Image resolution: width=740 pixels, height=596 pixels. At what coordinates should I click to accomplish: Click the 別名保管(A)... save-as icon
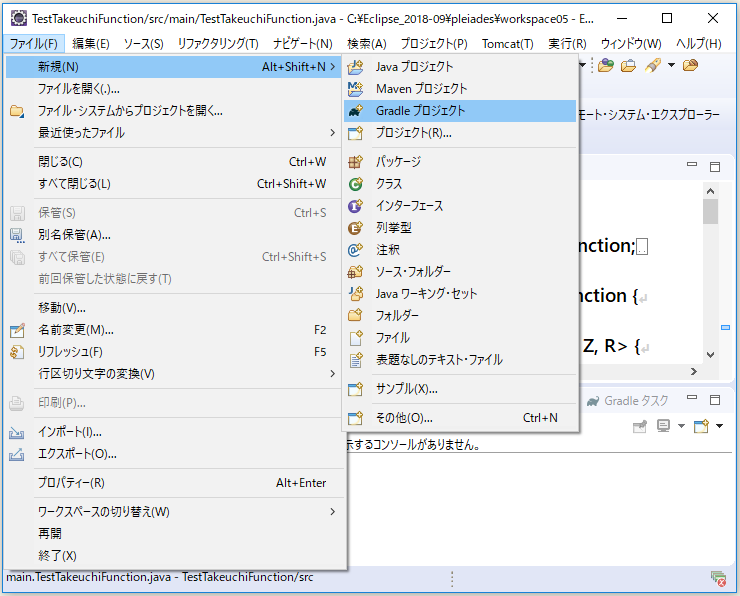pyautogui.click(x=17, y=235)
